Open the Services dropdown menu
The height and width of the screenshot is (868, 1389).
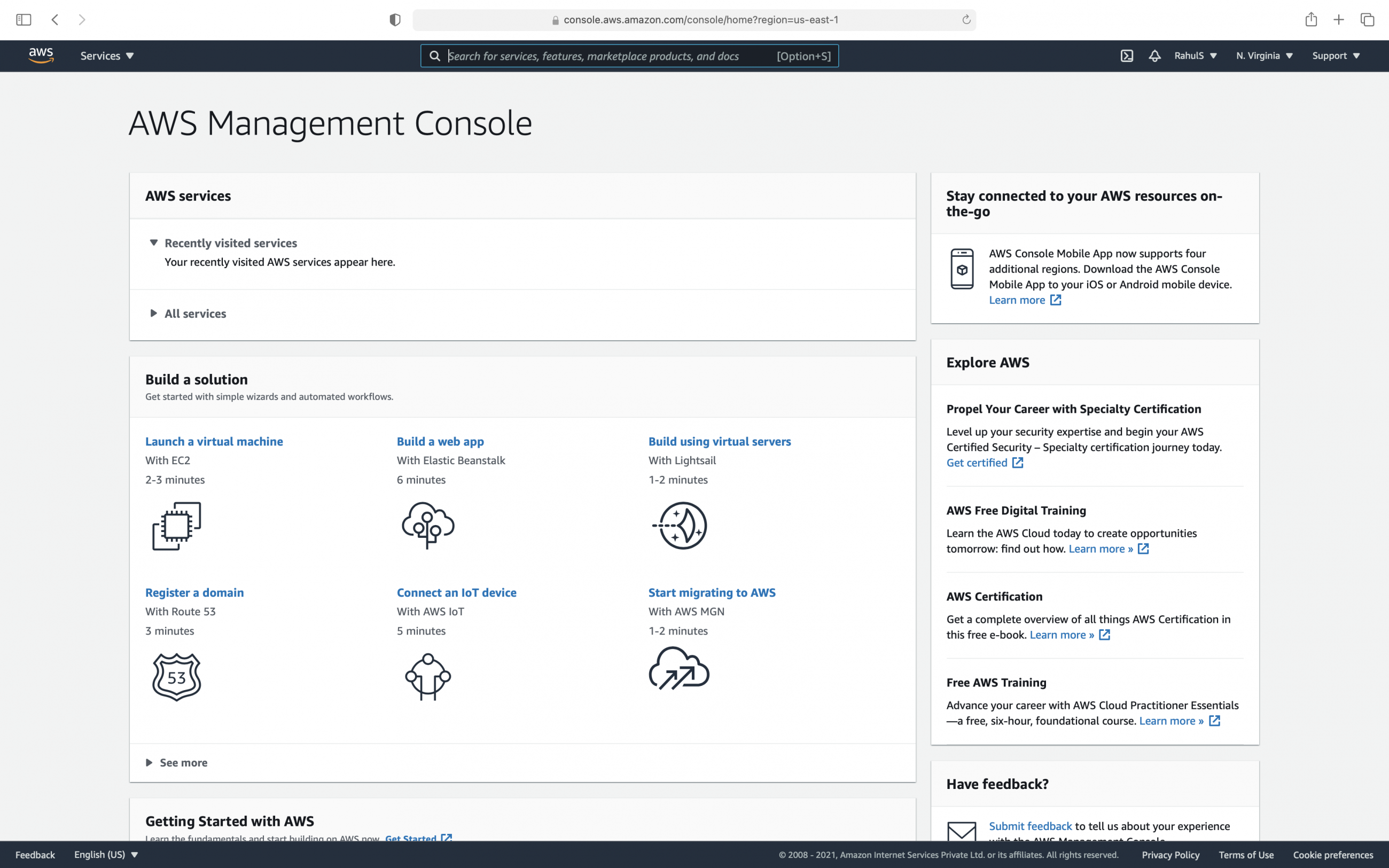point(107,56)
